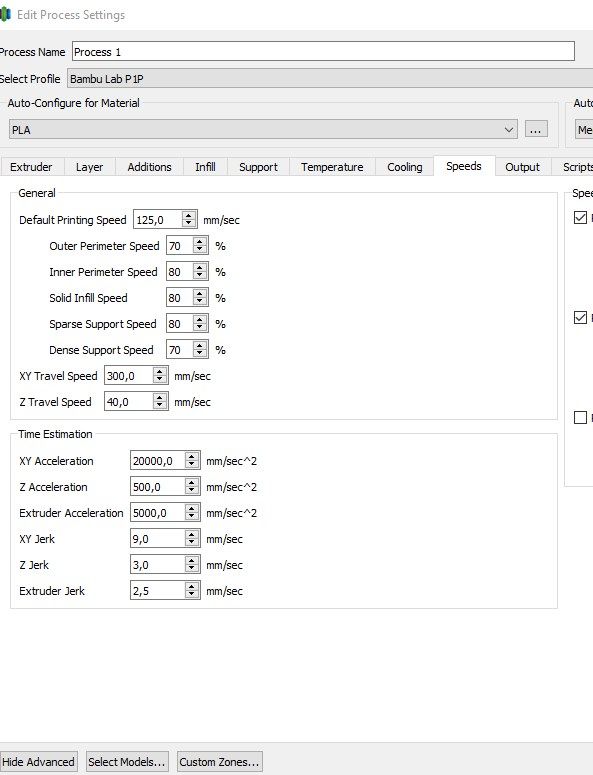This screenshot has width=593, height=775.
Task: Open the partially visible Auto-Configure dropdown at right
Action: pyautogui.click(x=584, y=129)
